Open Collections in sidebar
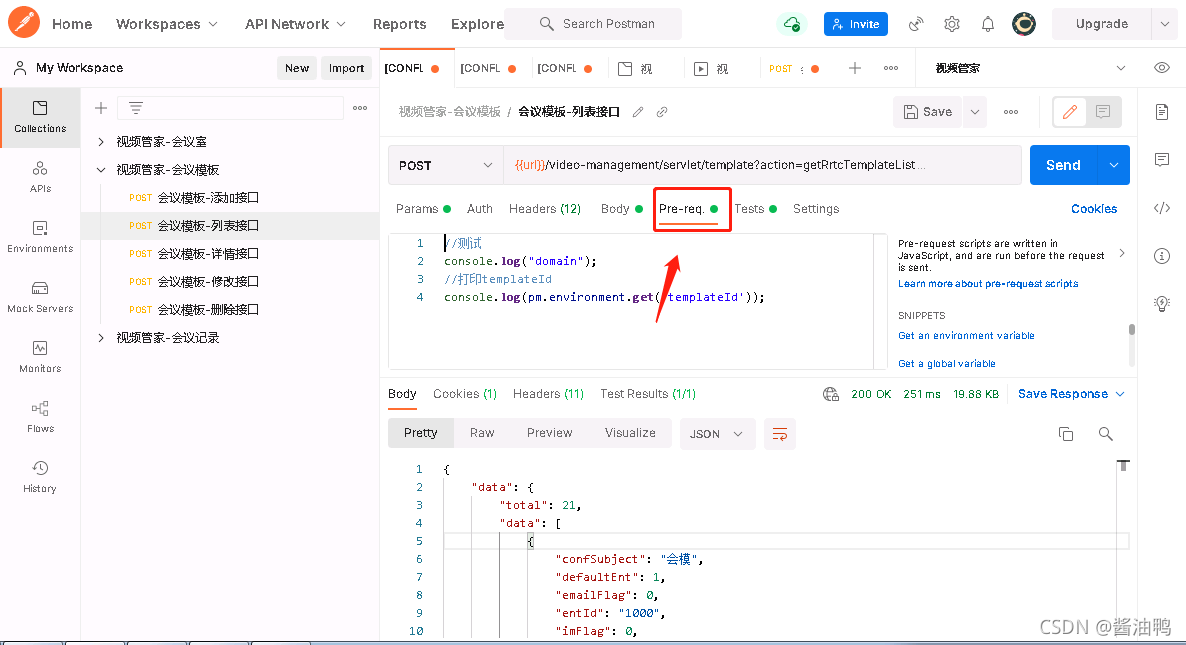 tap(40, 117)
